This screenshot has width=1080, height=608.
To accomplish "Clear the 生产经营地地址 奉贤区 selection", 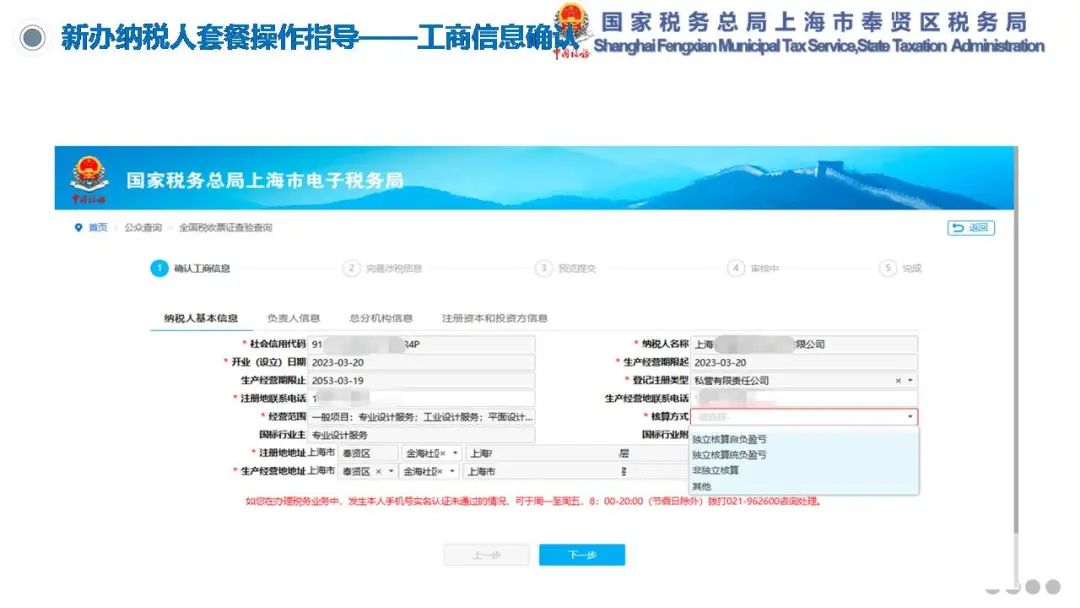I will click(x=378, y=472).
